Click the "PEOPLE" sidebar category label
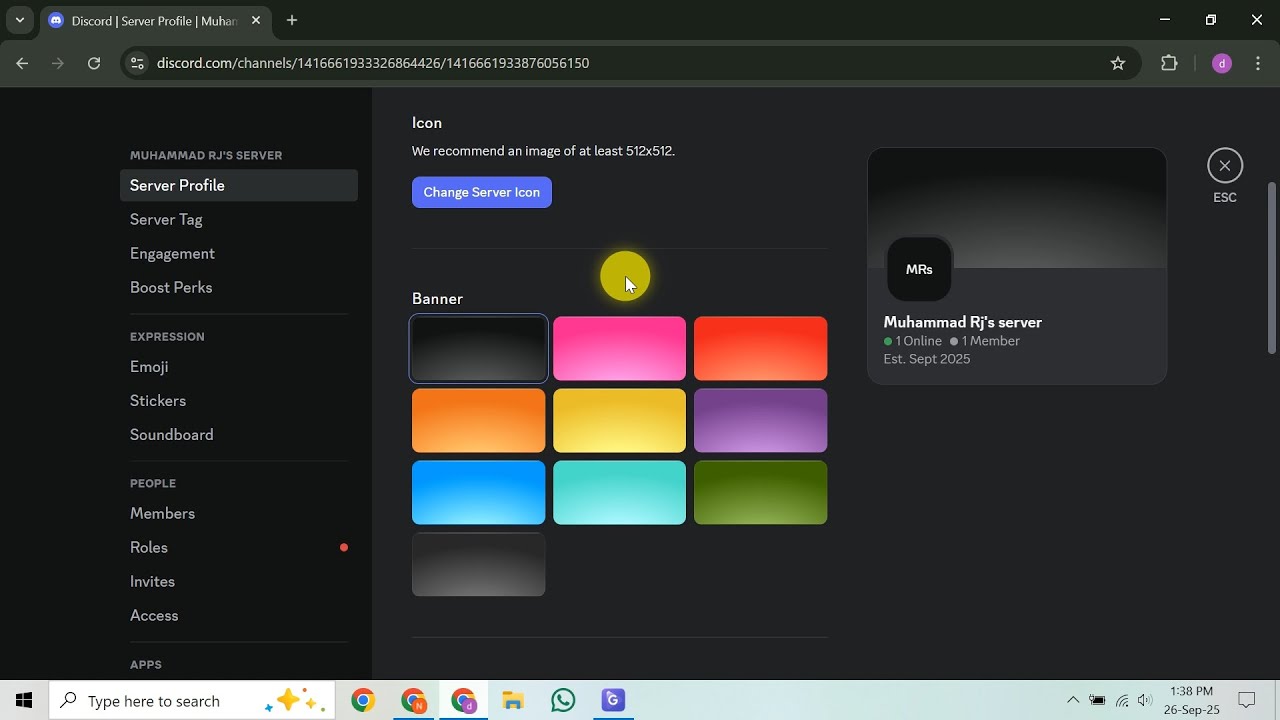1280x720 pixels. pyautogui.click(x=153, y=483)
